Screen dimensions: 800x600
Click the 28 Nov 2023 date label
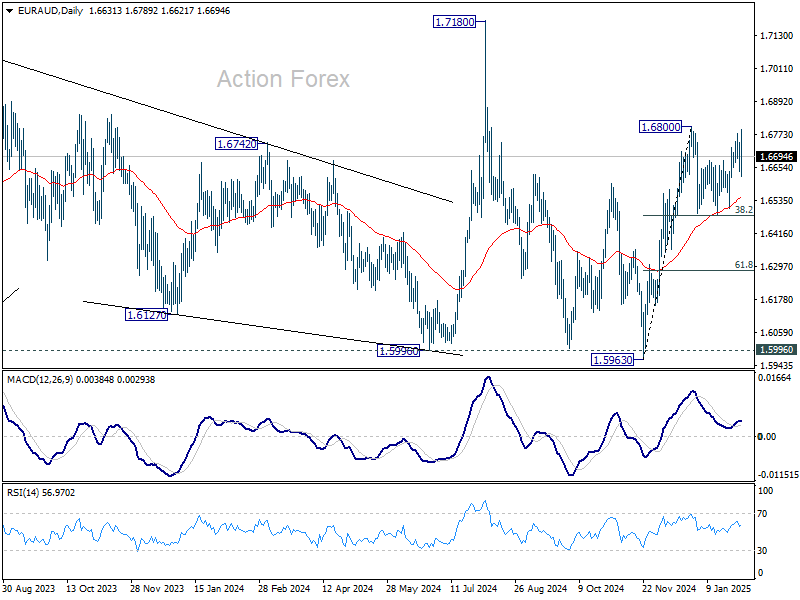pyautogui.click(x=157, y=588)
